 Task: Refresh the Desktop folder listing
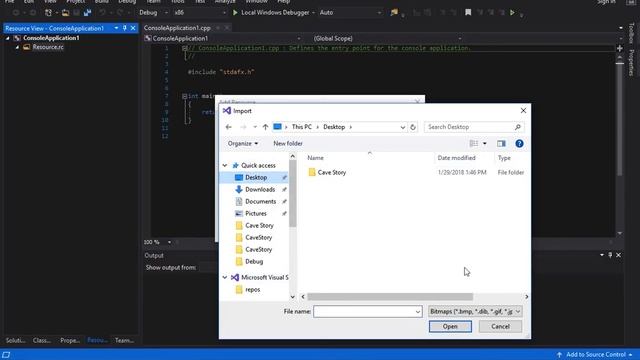413,127
